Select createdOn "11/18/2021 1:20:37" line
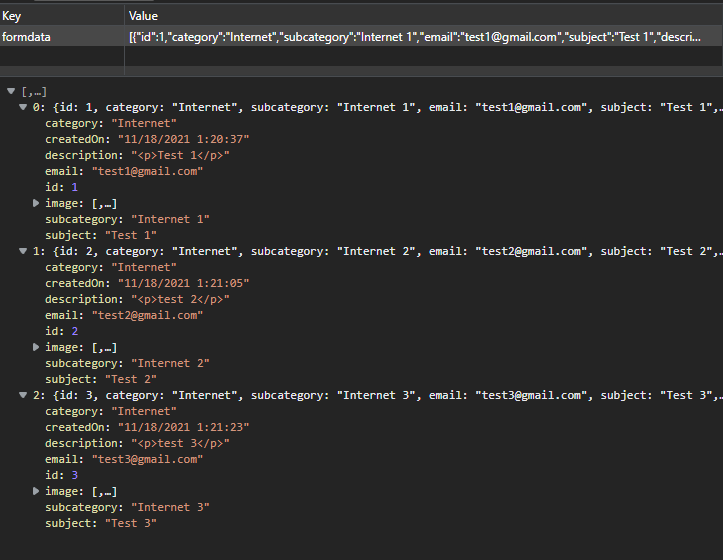 point(147,139)
